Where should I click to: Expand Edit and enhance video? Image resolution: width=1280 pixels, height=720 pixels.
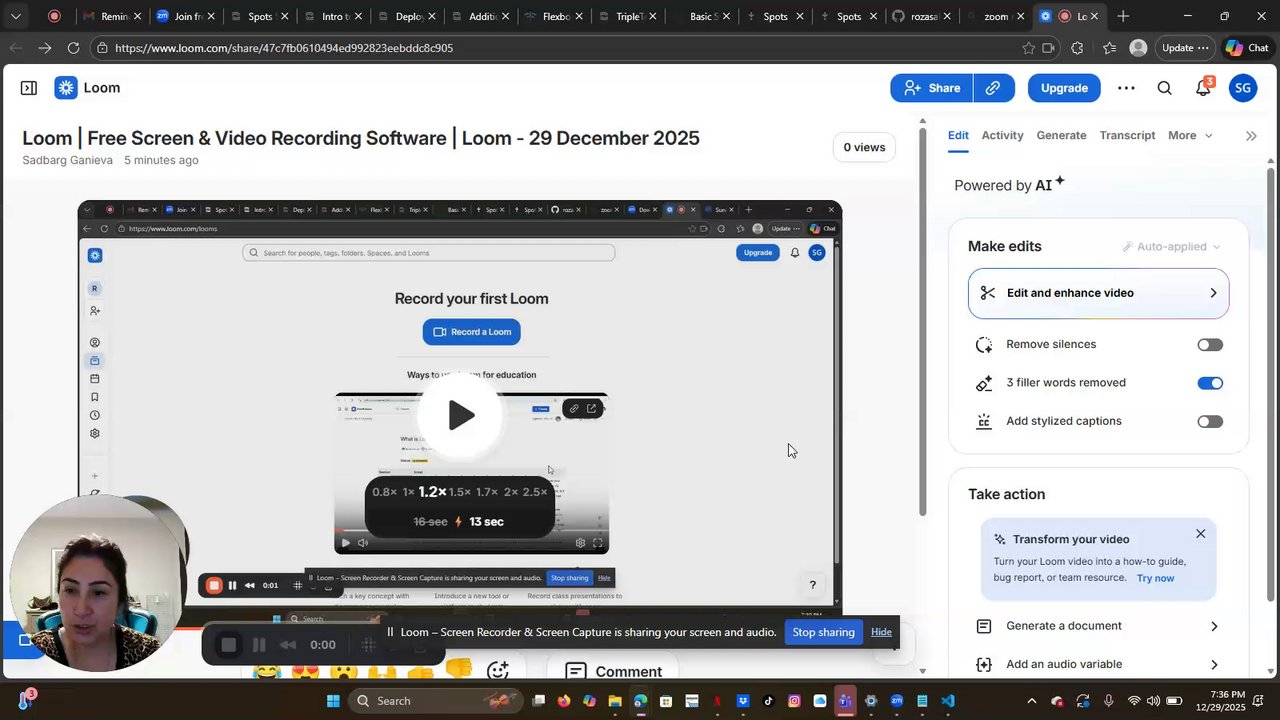pos(1098,293)
